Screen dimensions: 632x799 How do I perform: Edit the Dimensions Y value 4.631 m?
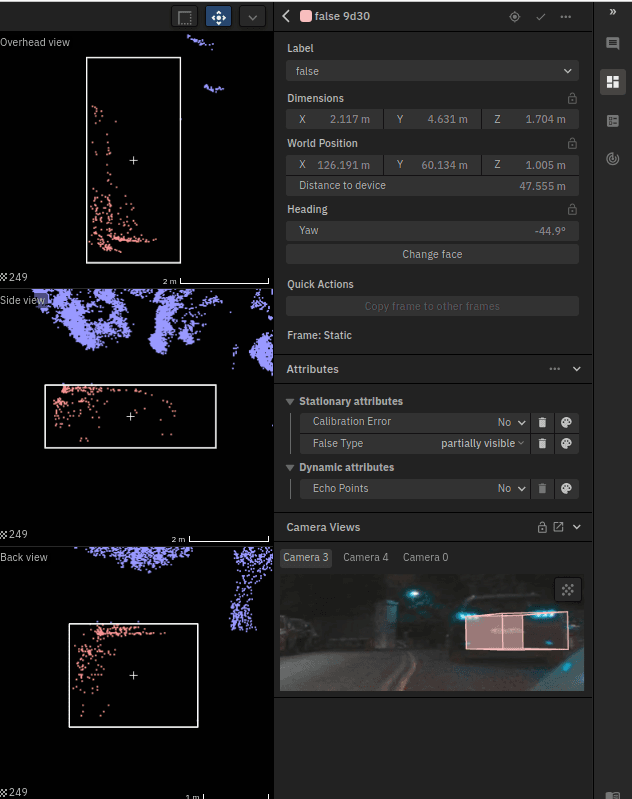point(432,119)
